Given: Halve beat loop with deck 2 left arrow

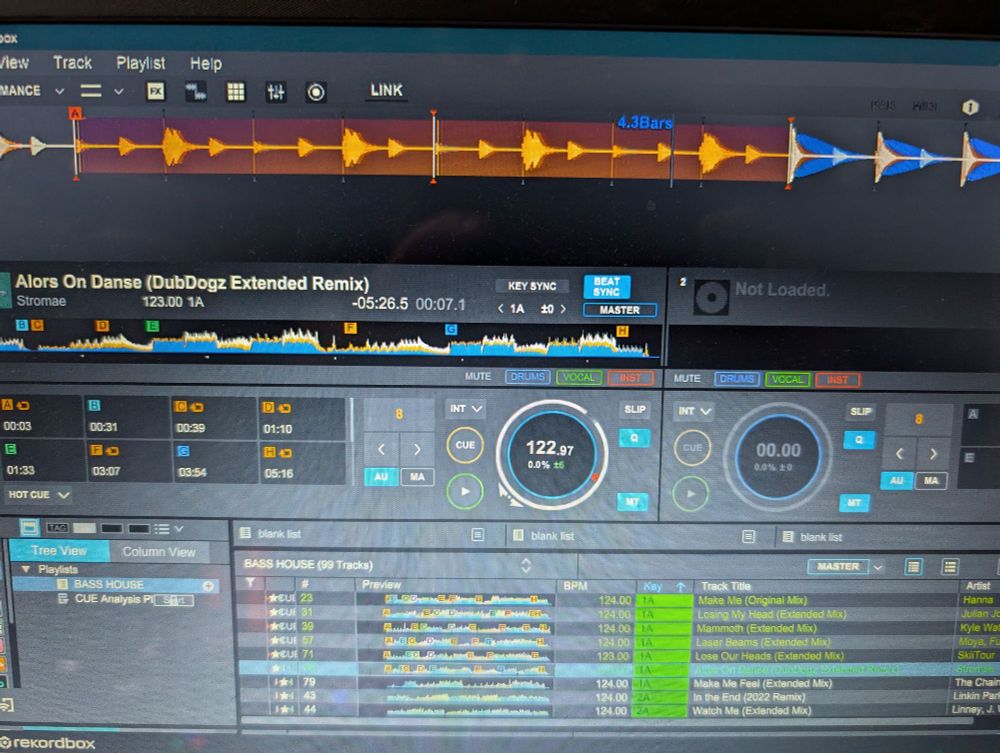Looking at the screenshot, I should click(899, 454).
